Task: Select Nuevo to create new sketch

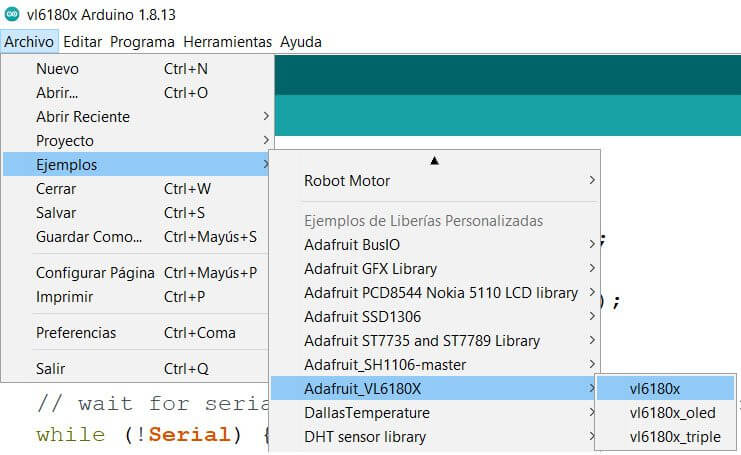Action: click(x=58, y=69)
